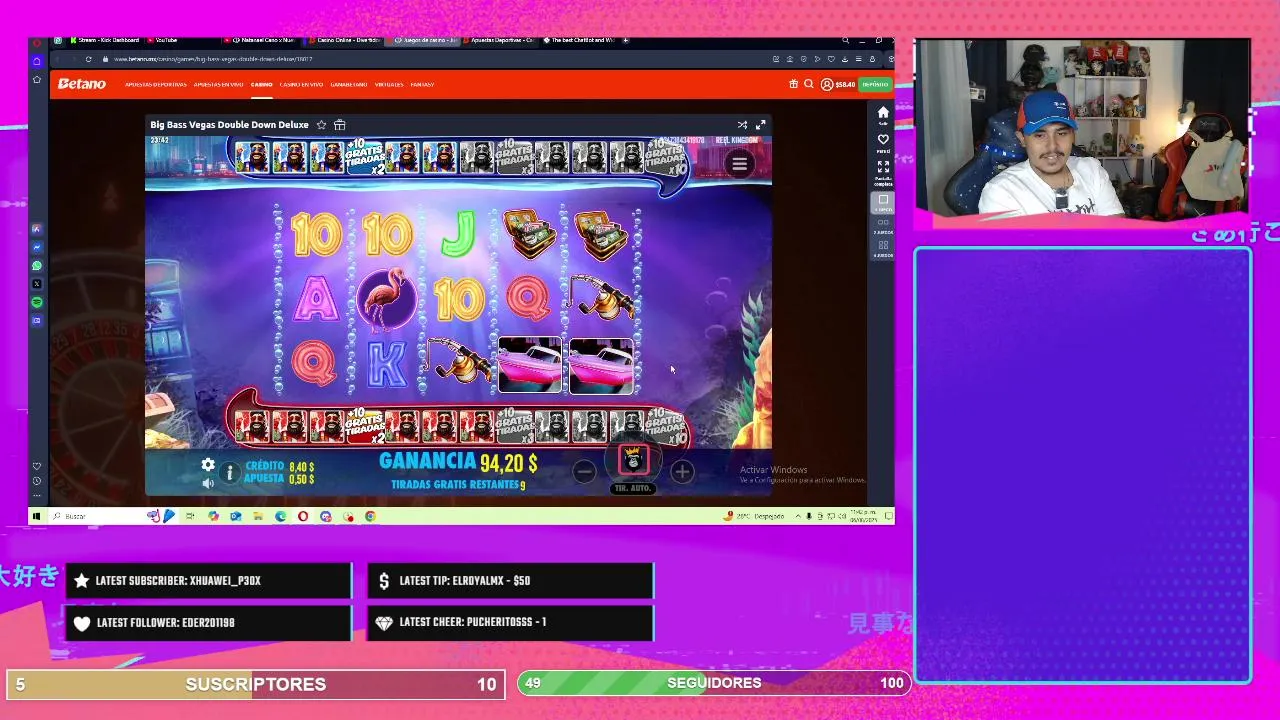1280x720 pixels.
Task: Open Apuestas Deportivas menu
Action: pos(156,85)
